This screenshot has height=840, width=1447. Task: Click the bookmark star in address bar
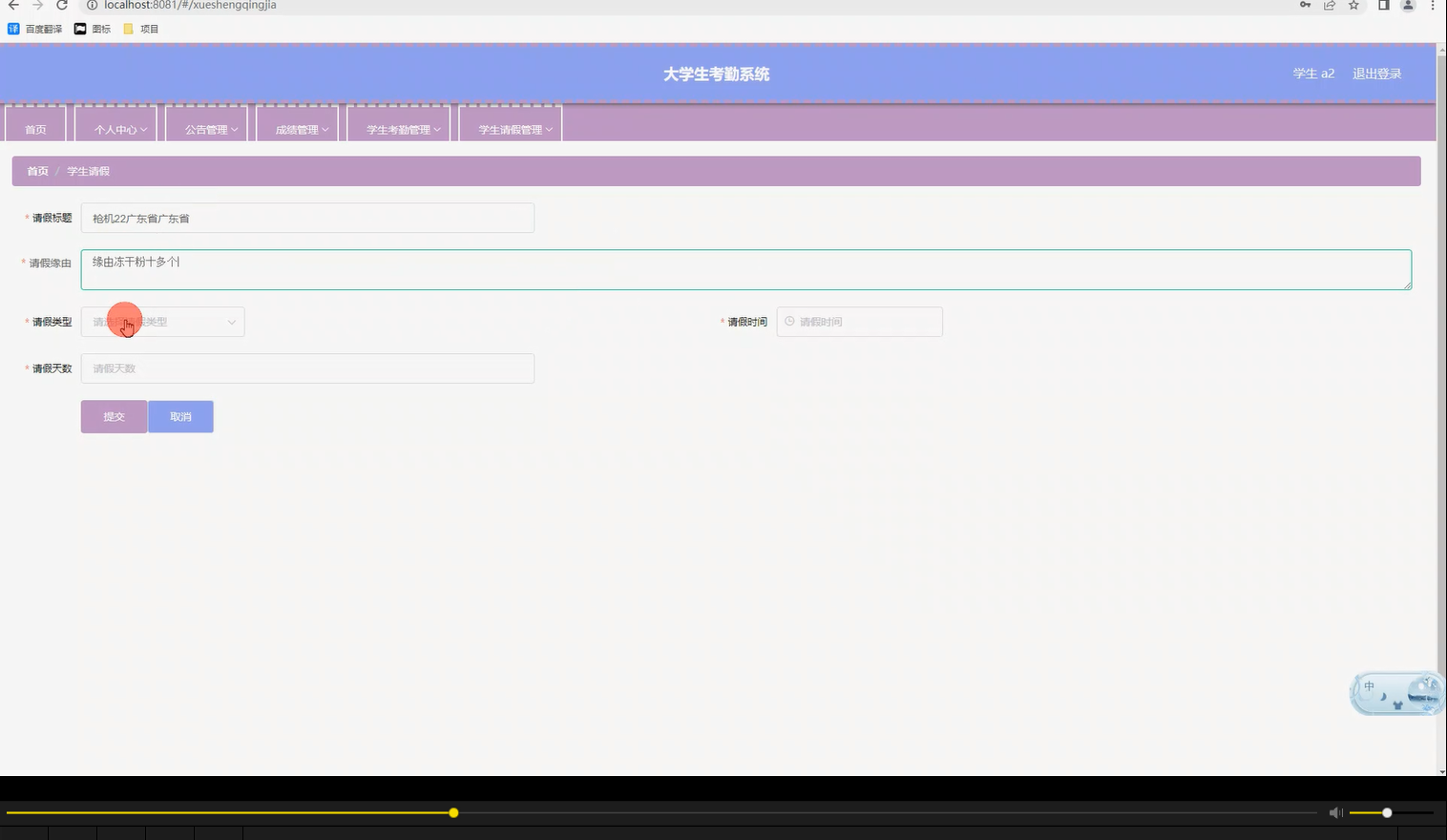click(1353, 6)
